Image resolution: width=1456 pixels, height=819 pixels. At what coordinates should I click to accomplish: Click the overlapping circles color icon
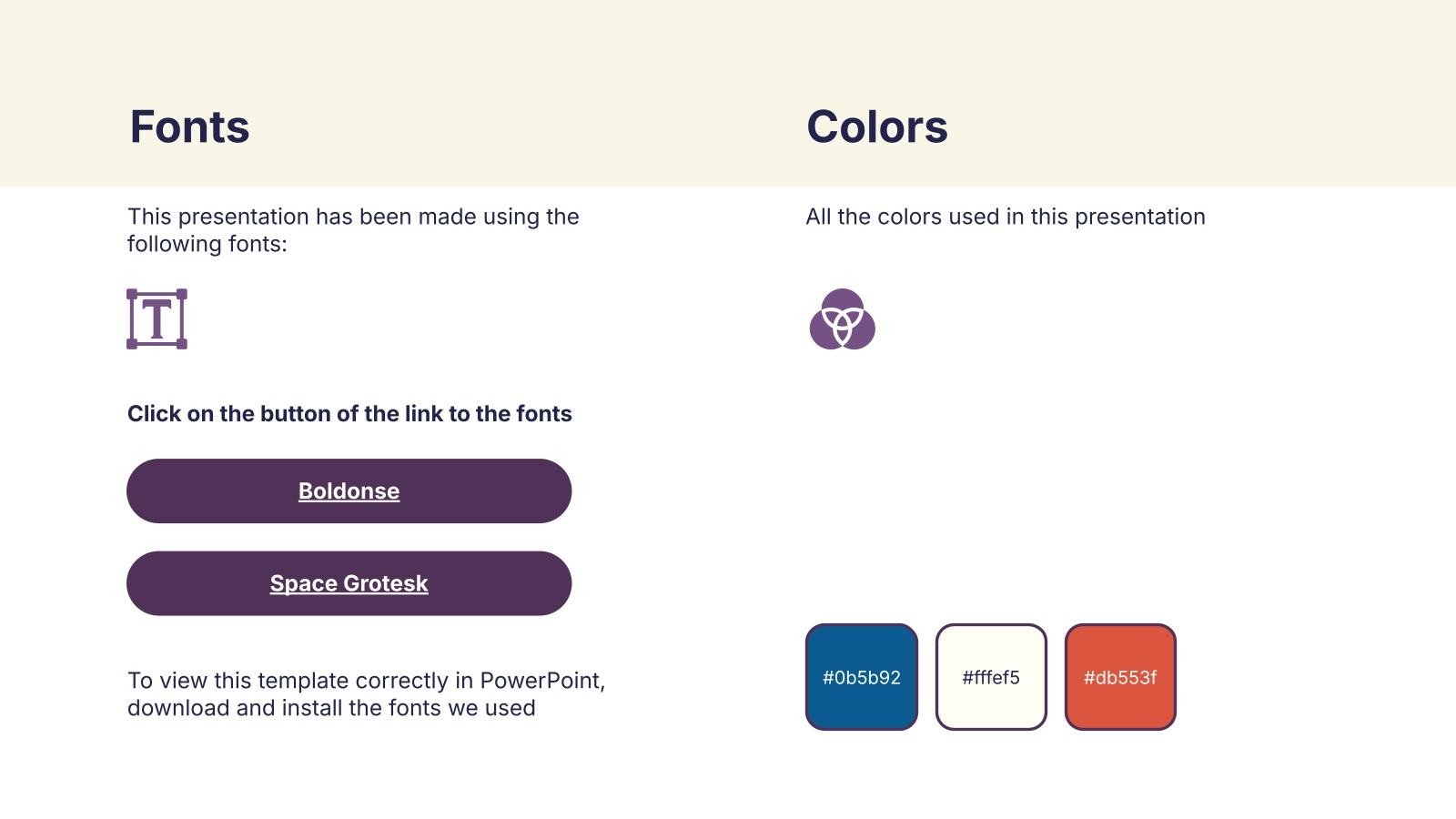tap(842, 319)
